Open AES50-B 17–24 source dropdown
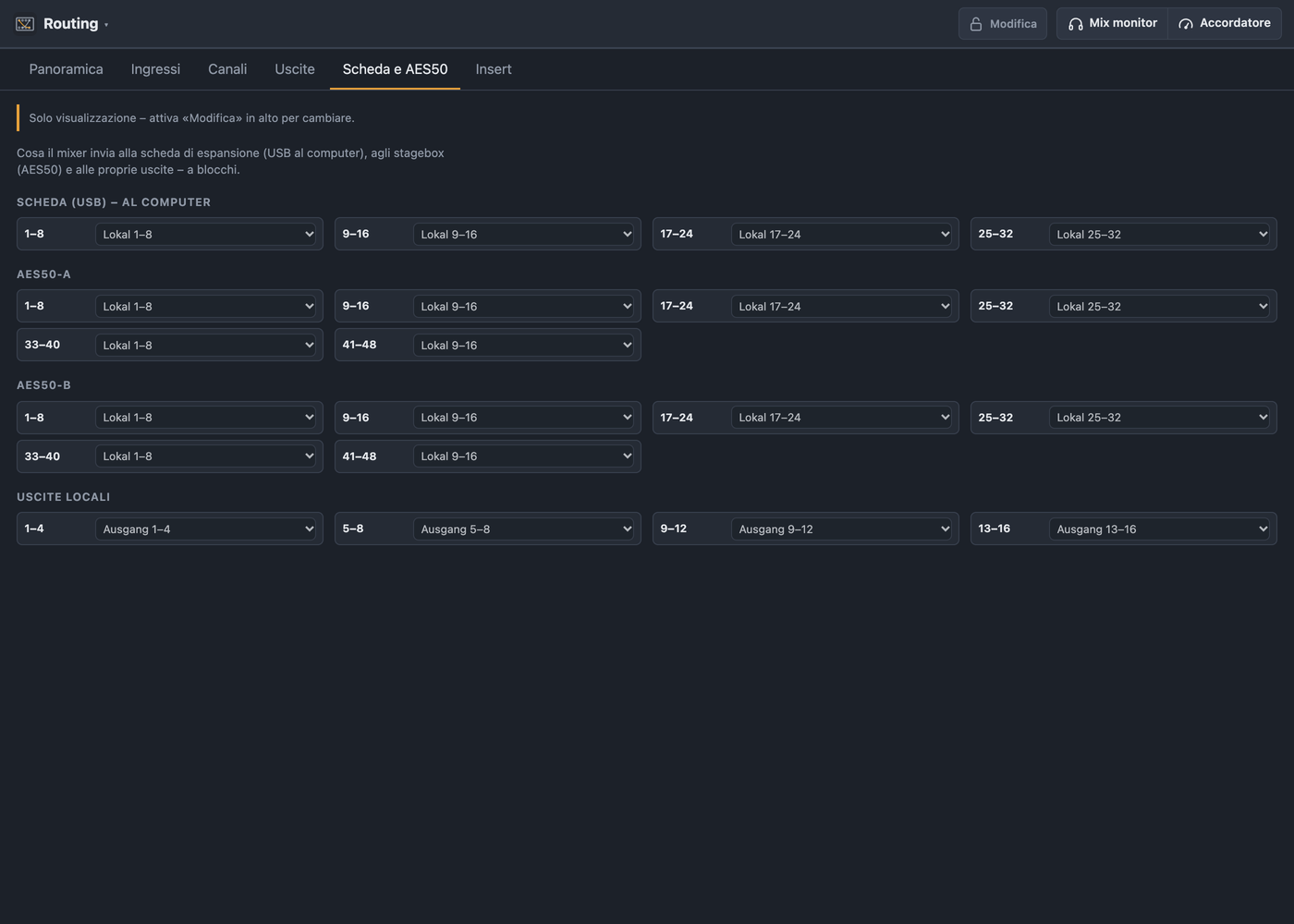This screenshot has height=924, width=1294. click(842, 418)
